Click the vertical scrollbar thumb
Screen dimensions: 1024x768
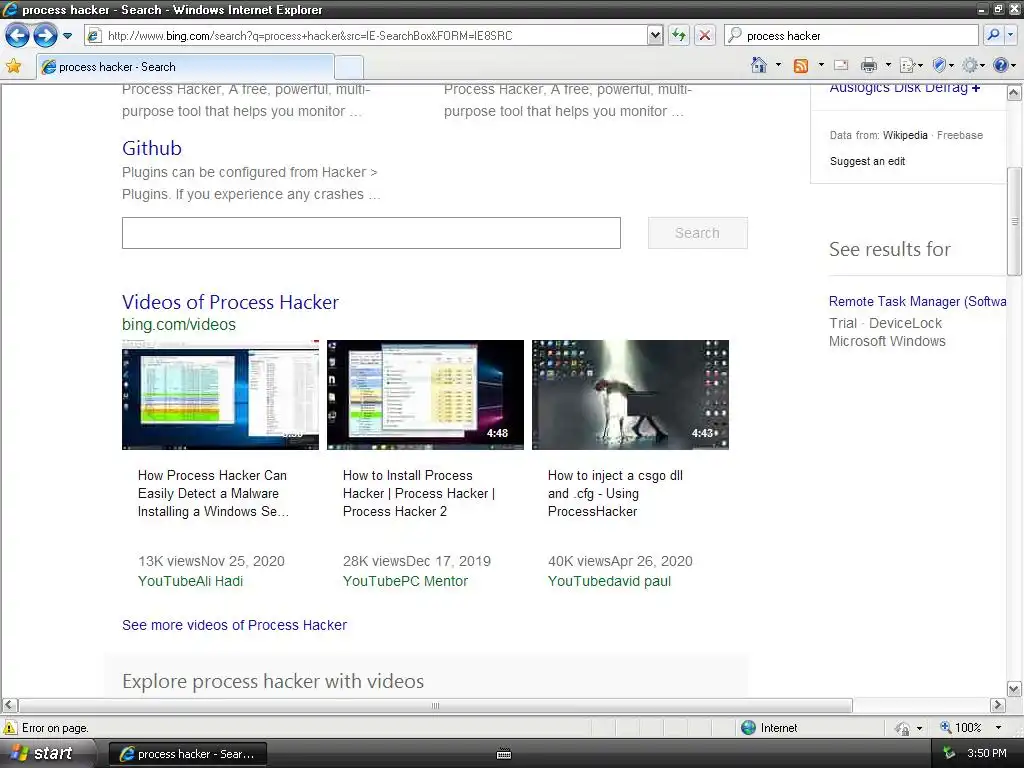click(1014, 221)
